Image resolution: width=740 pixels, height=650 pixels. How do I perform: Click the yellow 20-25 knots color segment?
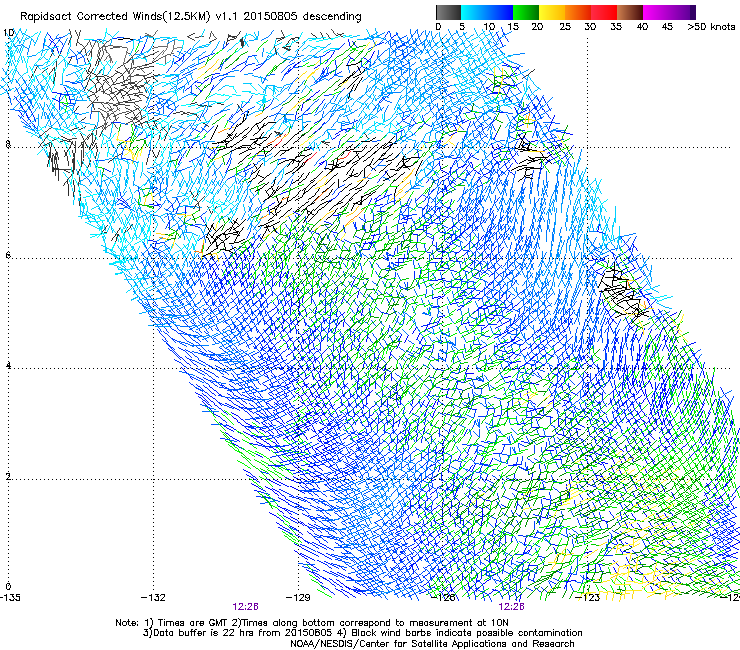coord(552,12)
